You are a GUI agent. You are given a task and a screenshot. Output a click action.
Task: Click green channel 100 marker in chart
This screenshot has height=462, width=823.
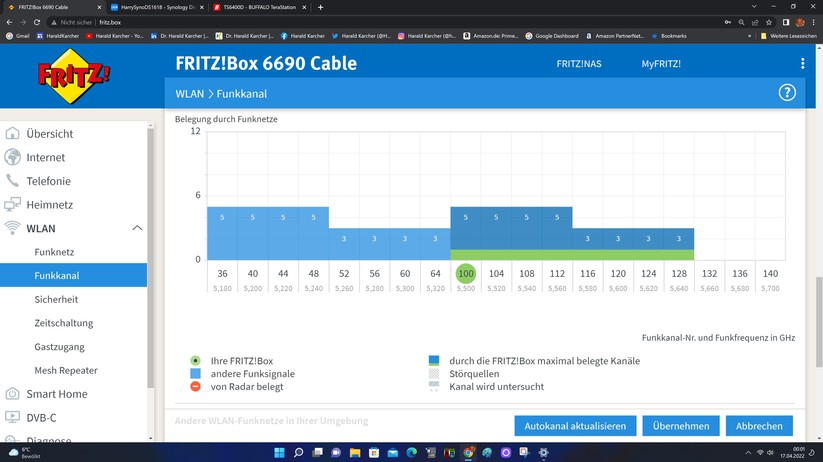(x=466, y=273)
